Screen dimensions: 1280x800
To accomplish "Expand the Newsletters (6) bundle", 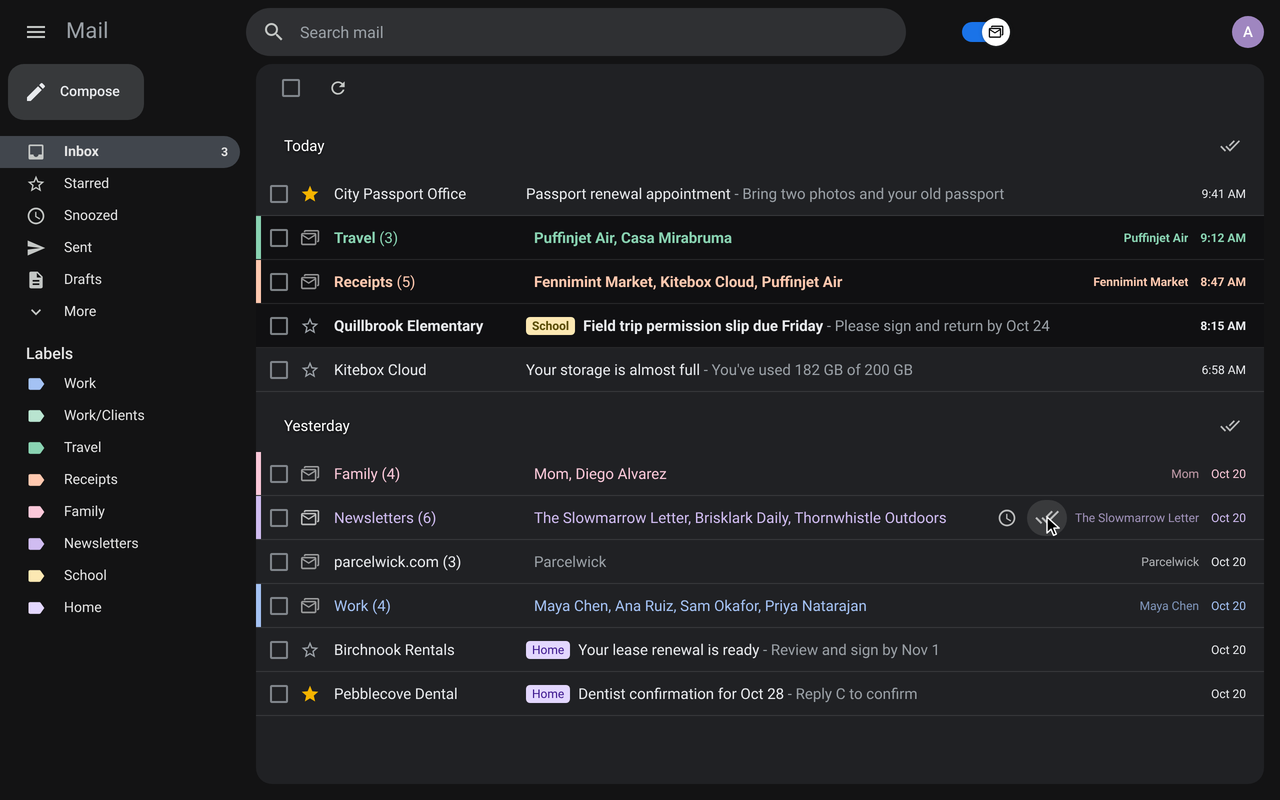I will [x=760, y=518].
